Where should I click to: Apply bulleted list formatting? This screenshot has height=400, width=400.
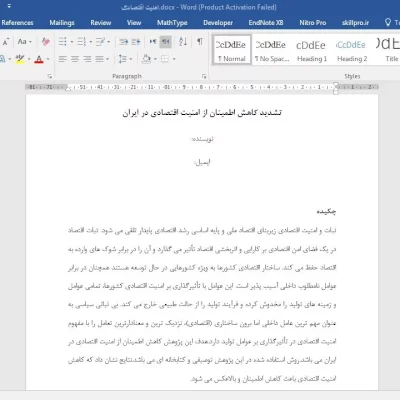(x=62, y=42)
